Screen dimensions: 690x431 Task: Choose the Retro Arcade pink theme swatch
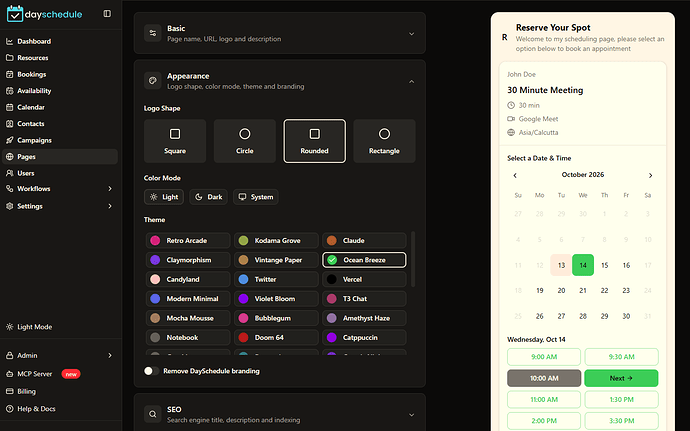tap(155, 240)
